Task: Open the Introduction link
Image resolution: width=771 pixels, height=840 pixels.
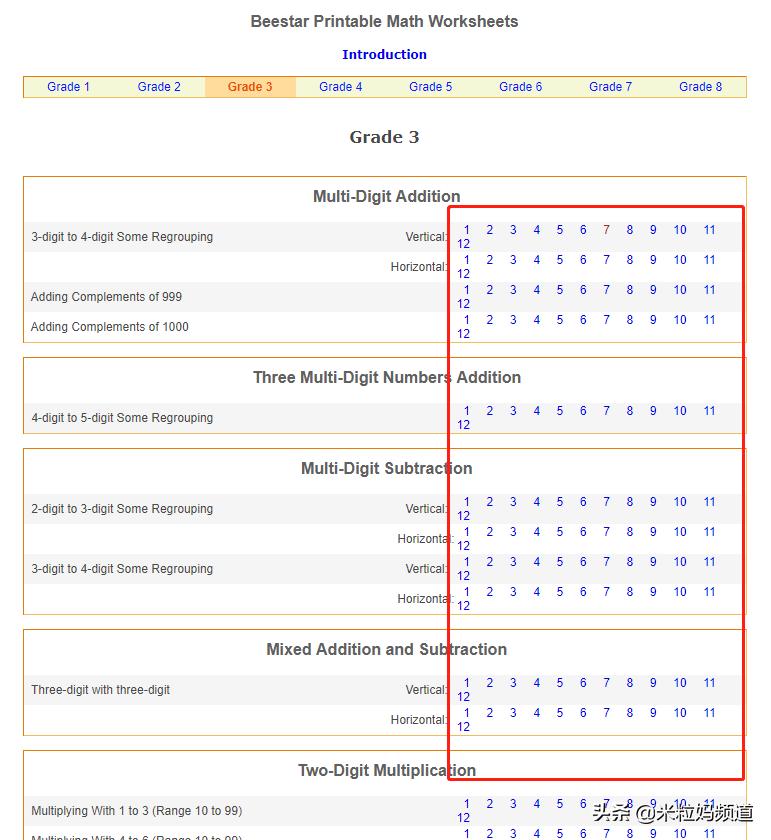Action: click(x=384, y=55)
